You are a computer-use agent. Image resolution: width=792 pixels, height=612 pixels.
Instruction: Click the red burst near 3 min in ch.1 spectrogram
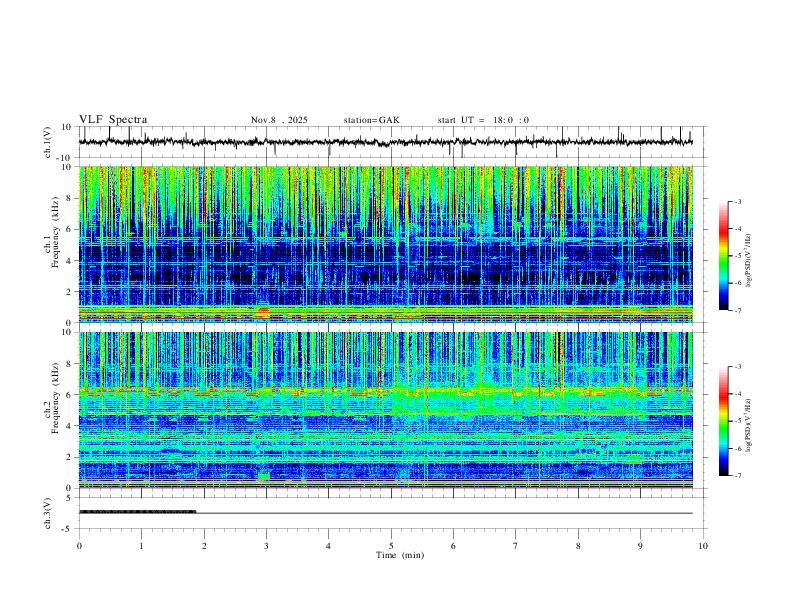coord(264,313)
